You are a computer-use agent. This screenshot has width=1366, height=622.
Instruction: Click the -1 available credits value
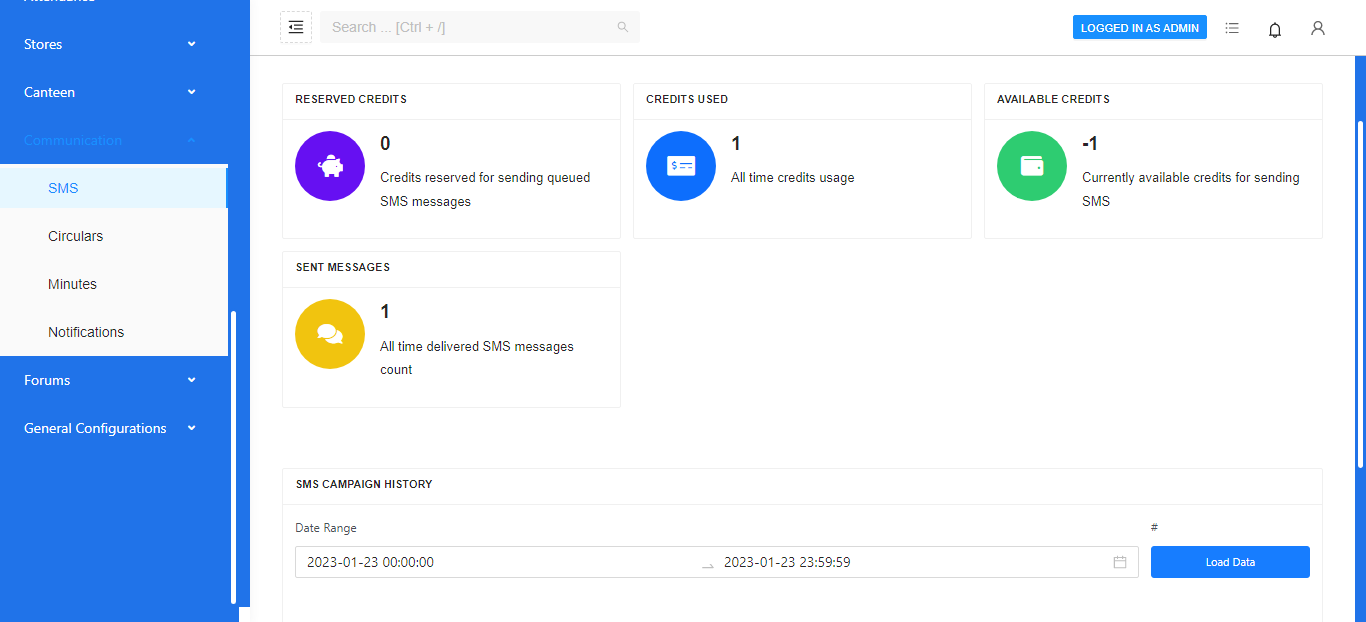coord(1090,144)
